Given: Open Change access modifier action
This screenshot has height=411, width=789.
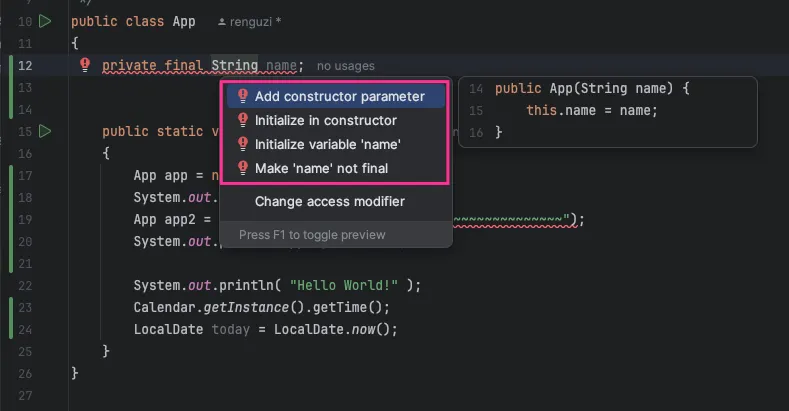Looking at the screenshot, I should (329, 202).
